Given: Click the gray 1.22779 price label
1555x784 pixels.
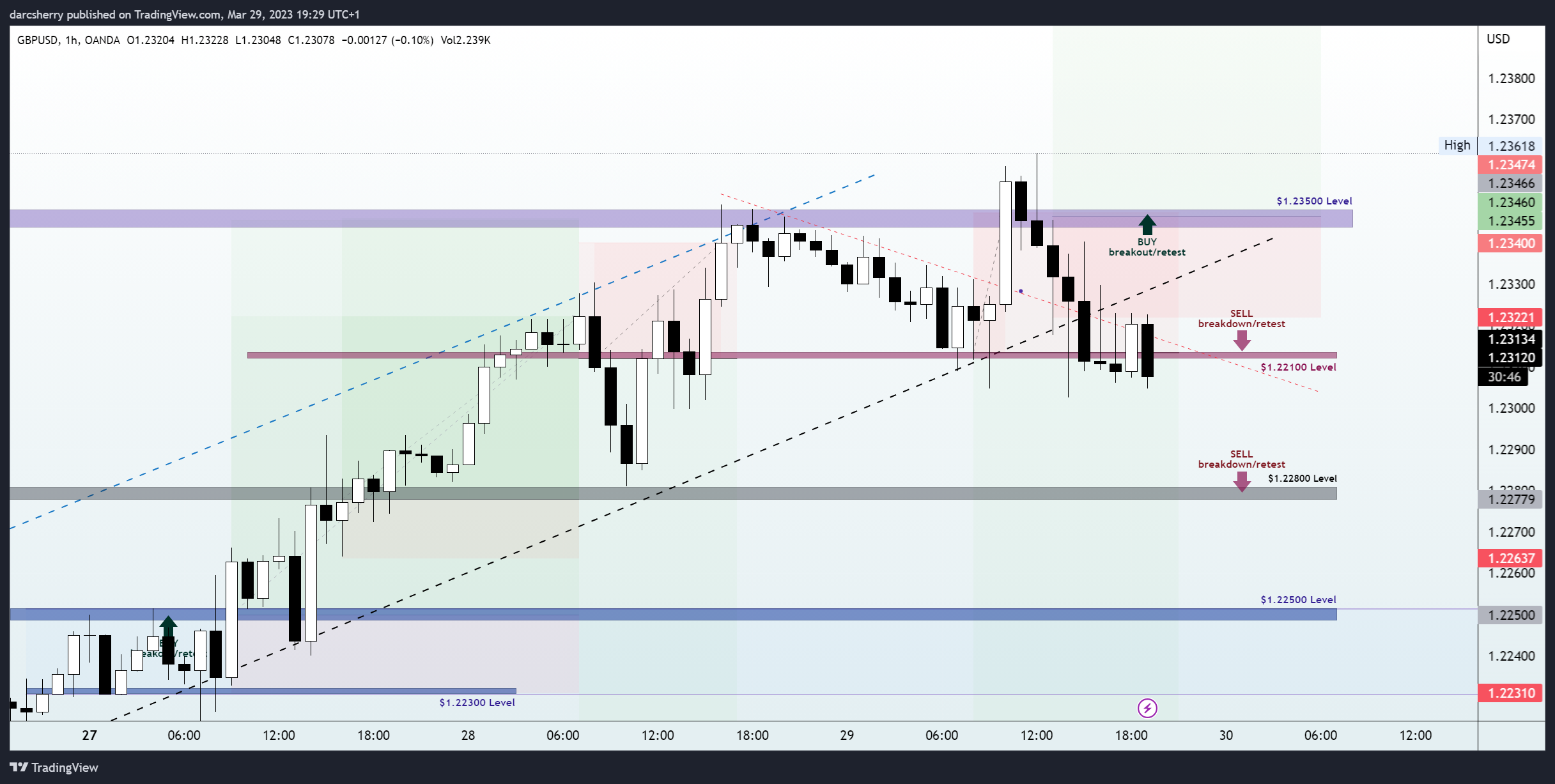Looking at the screenshot, I should [1511, 499].
